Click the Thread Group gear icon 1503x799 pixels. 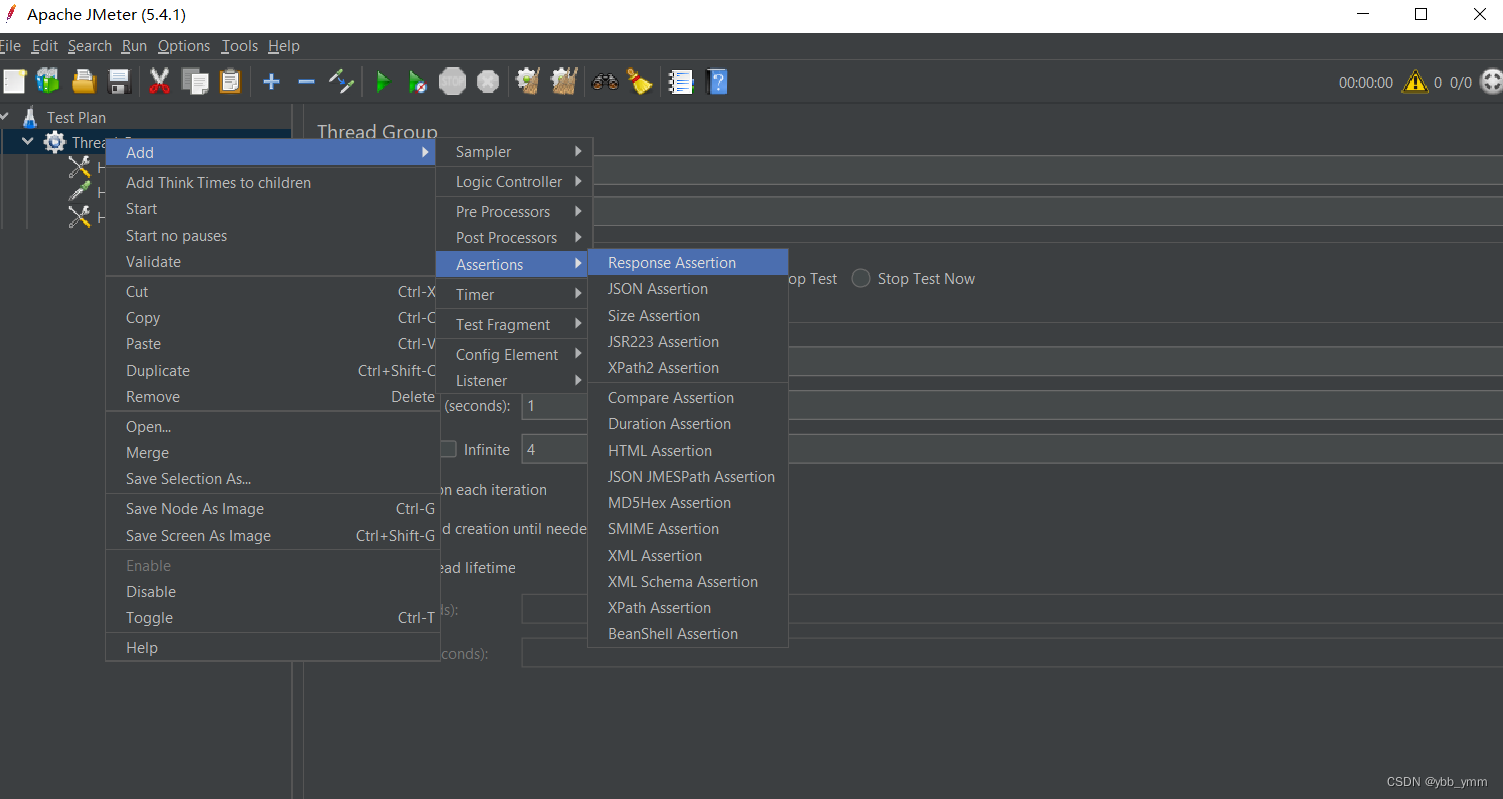click(x=55, y=142)
